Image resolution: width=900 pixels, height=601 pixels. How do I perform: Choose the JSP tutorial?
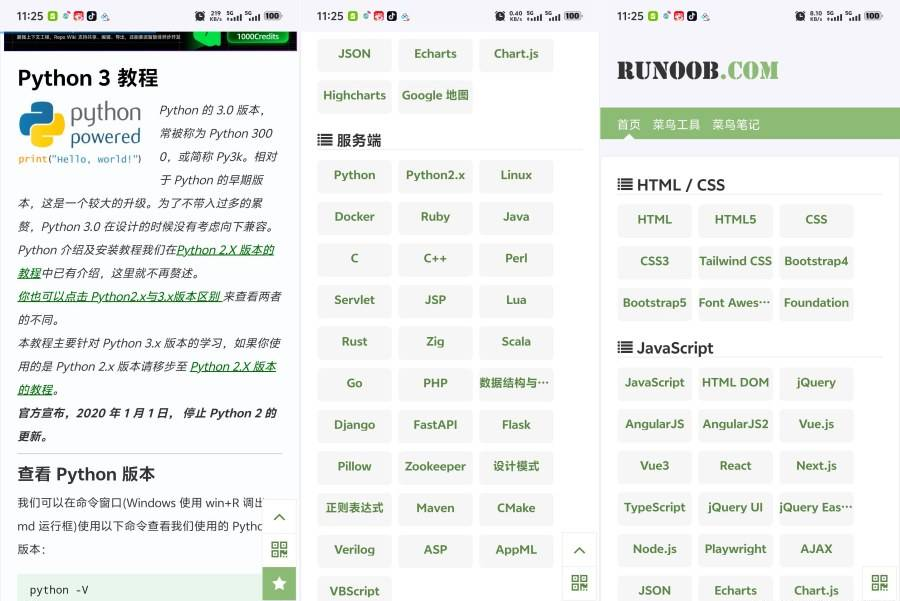[435, 300]
